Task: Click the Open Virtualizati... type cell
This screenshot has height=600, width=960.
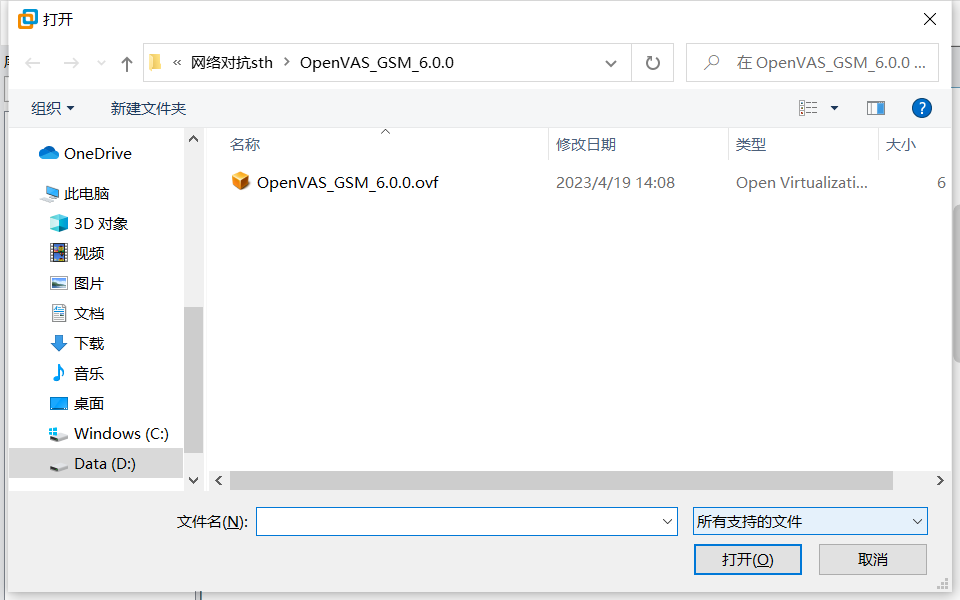Action: pyautogui.click(x=801, y=182)
